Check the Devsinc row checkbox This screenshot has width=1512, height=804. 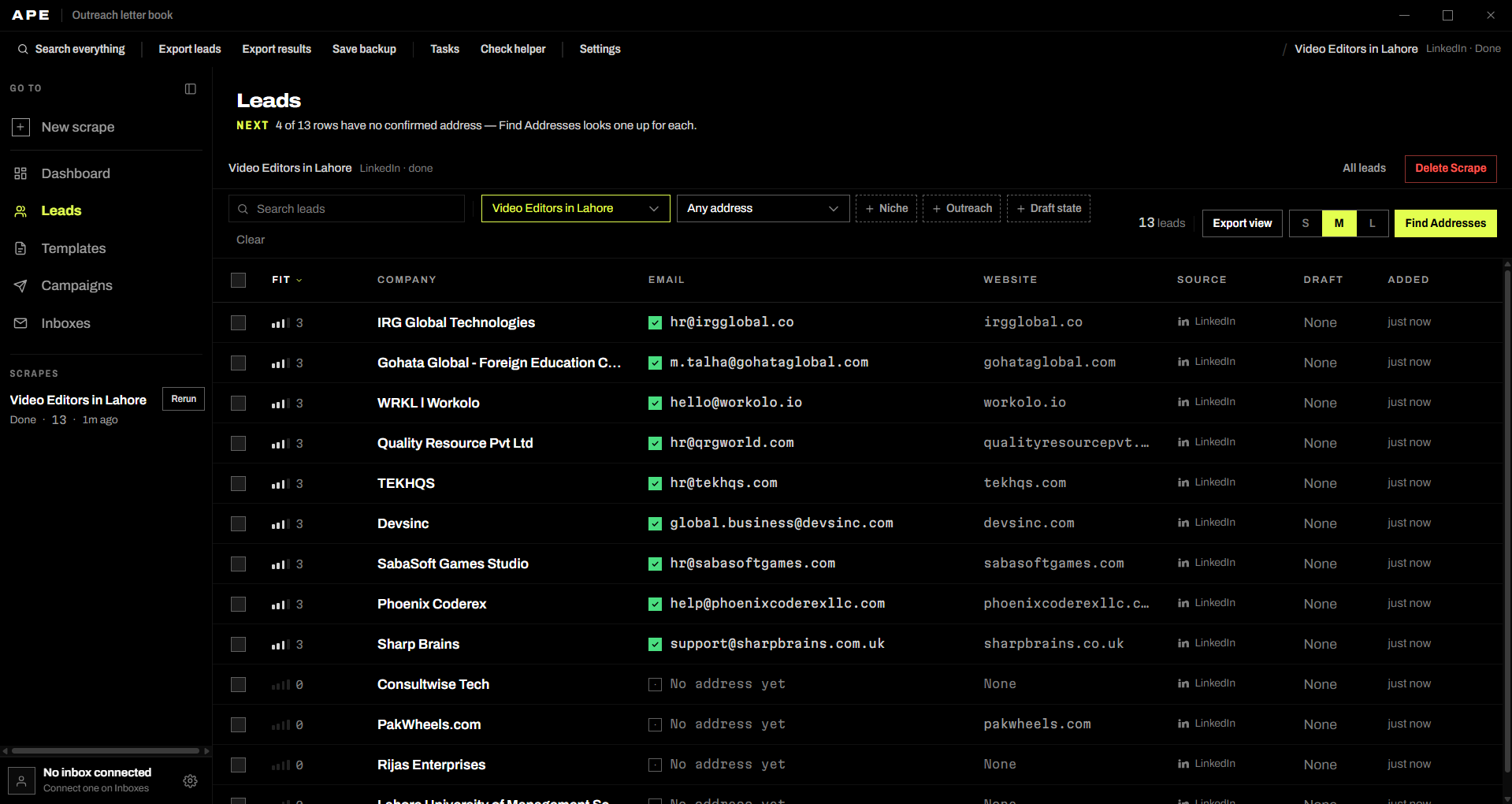(x=238, y=524)
